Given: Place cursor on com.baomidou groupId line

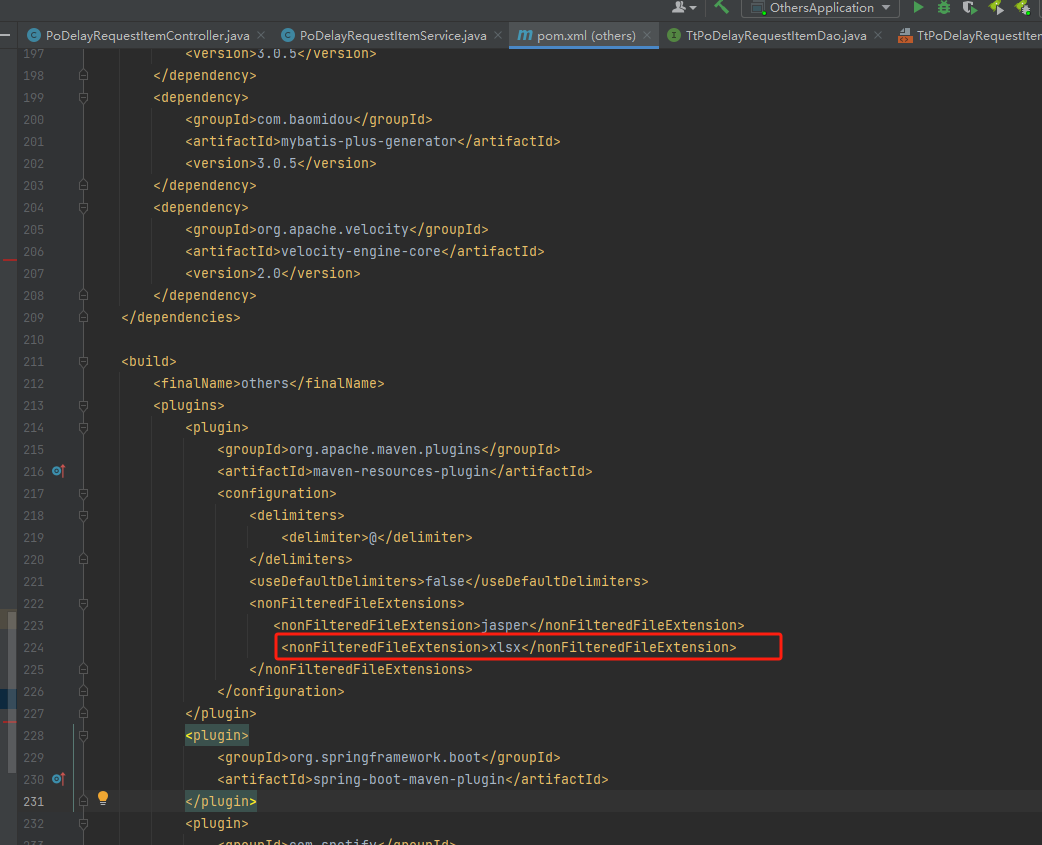Looking at the screenshot, I should point(308,120).
